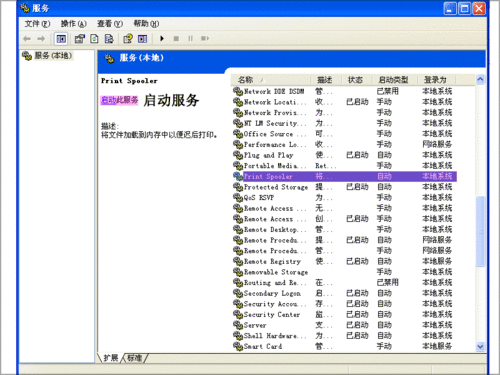The width and height of the screenshot is (500, 375).
Task: Select the Remote Desktop... service row
Action: tap(344, 229)
